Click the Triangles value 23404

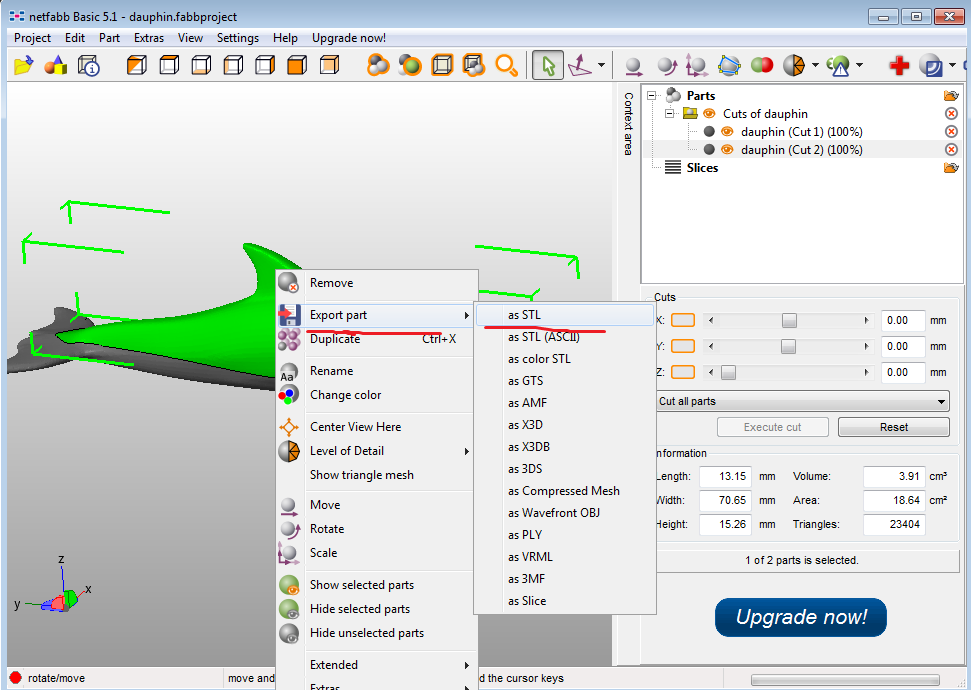(894, 524)
